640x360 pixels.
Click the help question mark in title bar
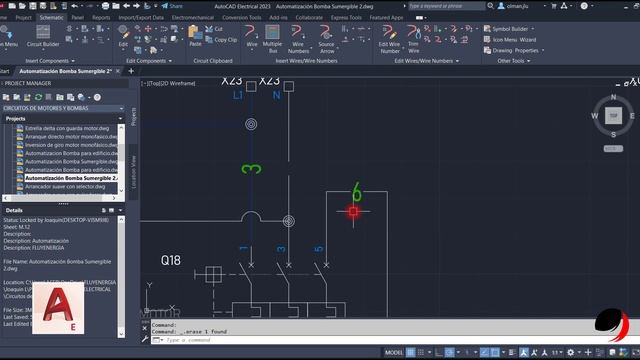point(584,6)
